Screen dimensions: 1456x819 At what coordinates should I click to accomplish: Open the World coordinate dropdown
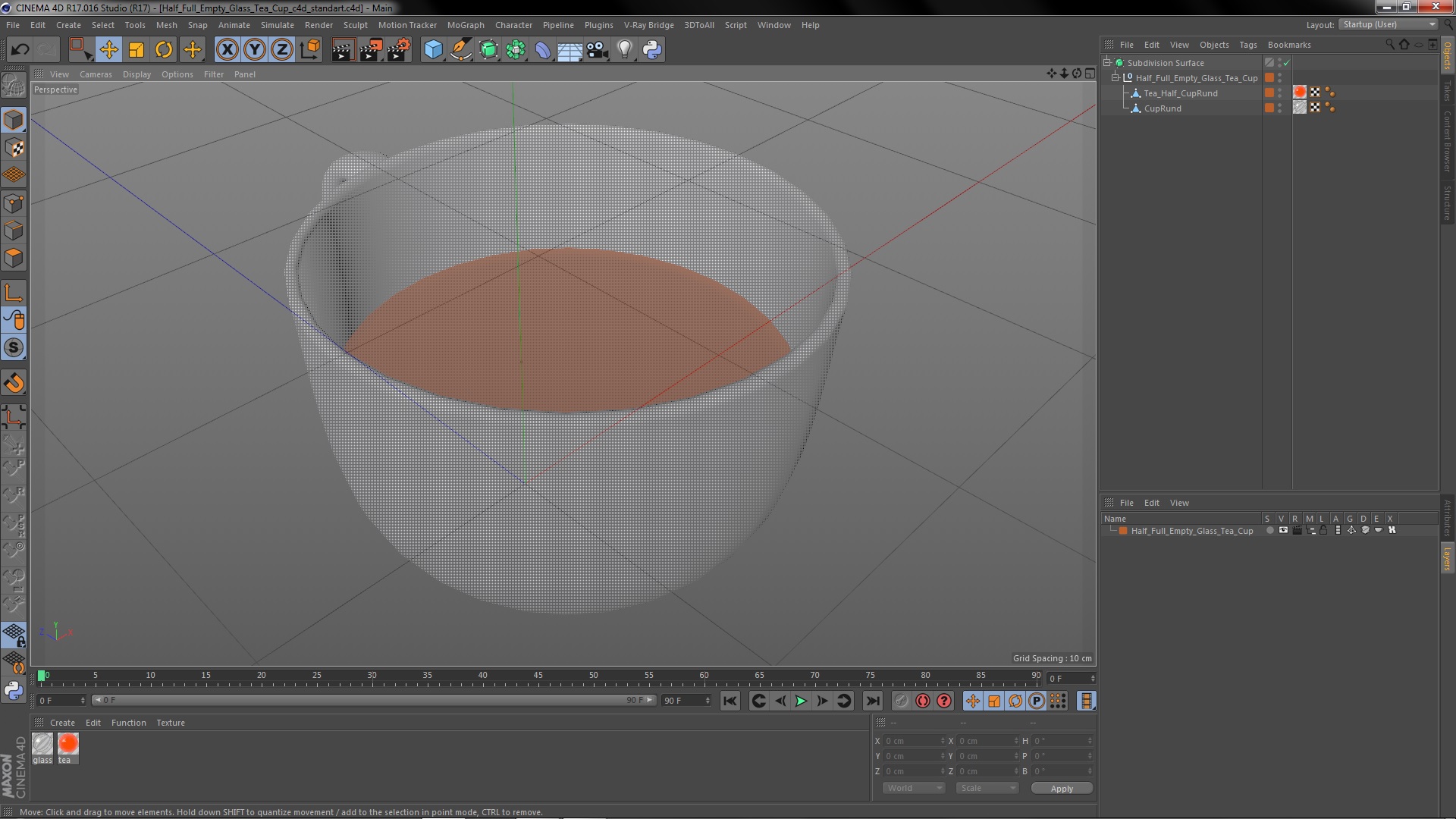click(914, 788)
